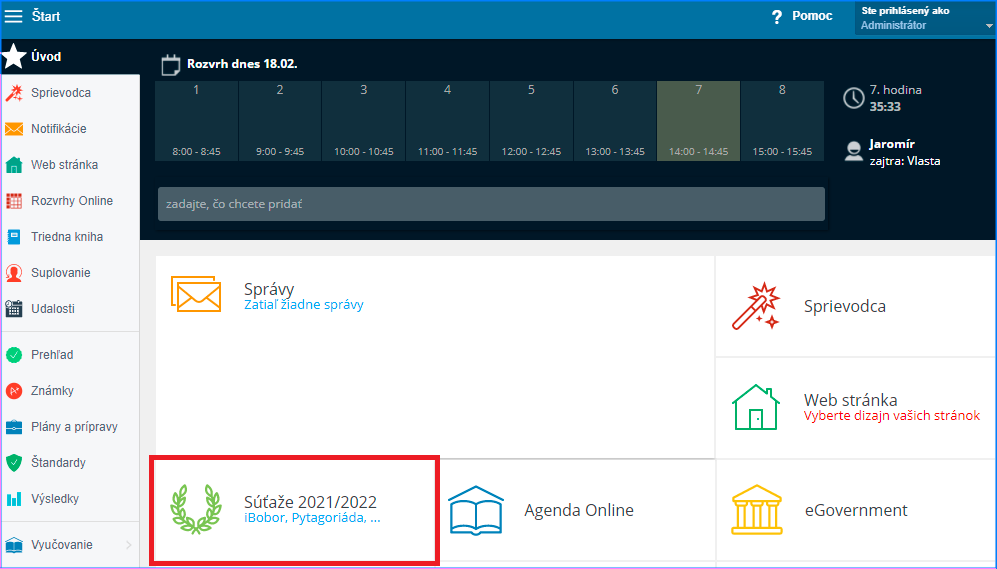This screenshot has width=997, height=569.
Task: Click the large magic wand Sprievodca icon
Action: [756, 306]
